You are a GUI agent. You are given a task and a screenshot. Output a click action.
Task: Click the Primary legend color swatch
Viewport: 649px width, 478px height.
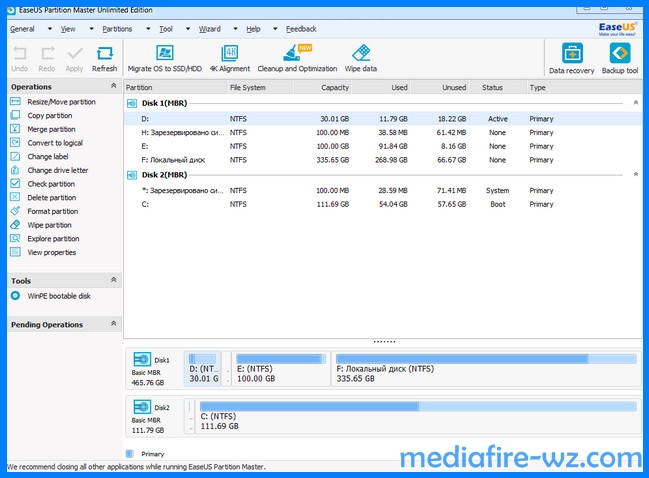pyautogui.click(x=130, y=454)
